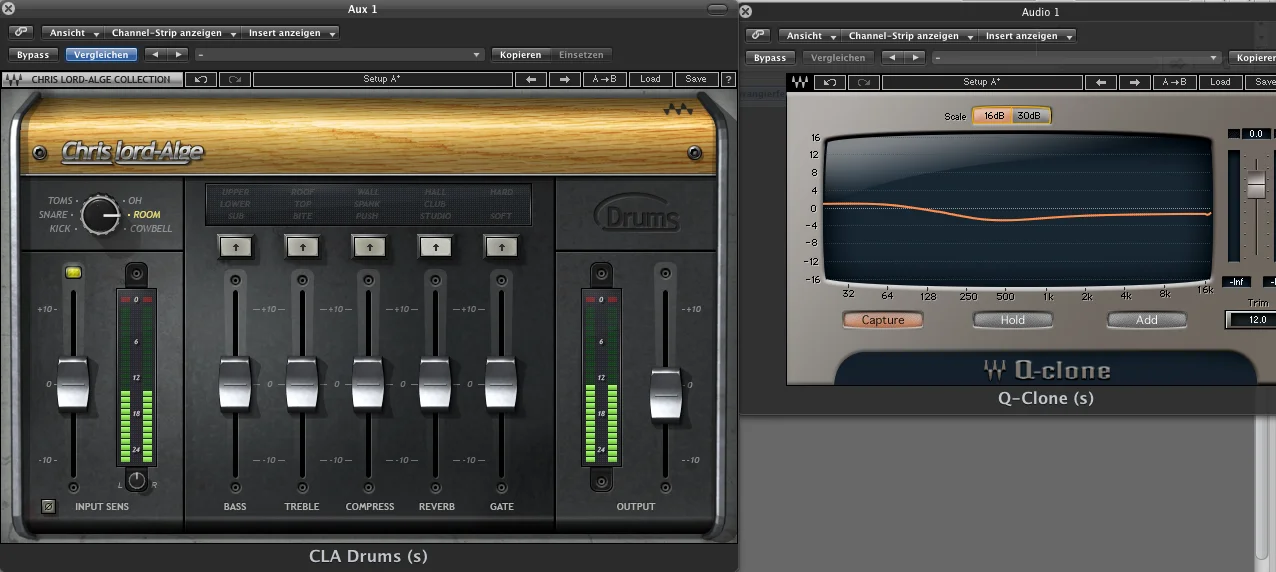Bypass the CLA Drums plugin in Aux 1
The image size is (1276, 572).
pyautogui.click(x=33, y=54)
